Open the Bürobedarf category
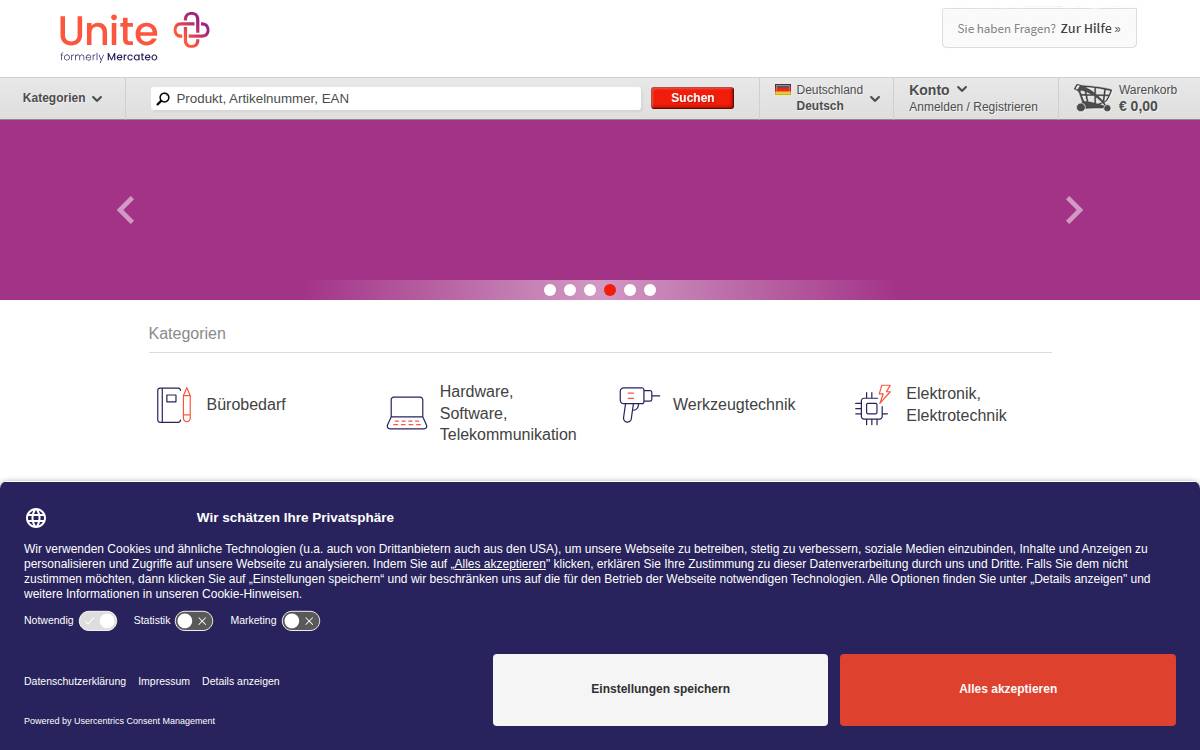This screenshot has height=750, width=1200. tap(246, 405)
